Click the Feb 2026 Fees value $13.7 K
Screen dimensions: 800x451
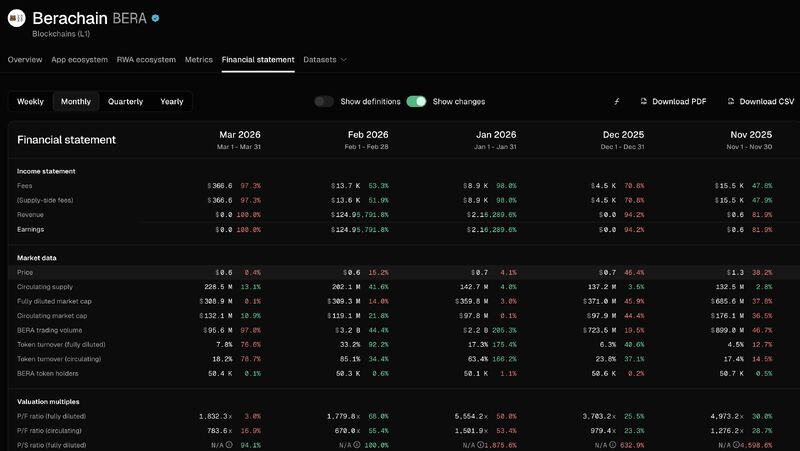pos(345,186)
